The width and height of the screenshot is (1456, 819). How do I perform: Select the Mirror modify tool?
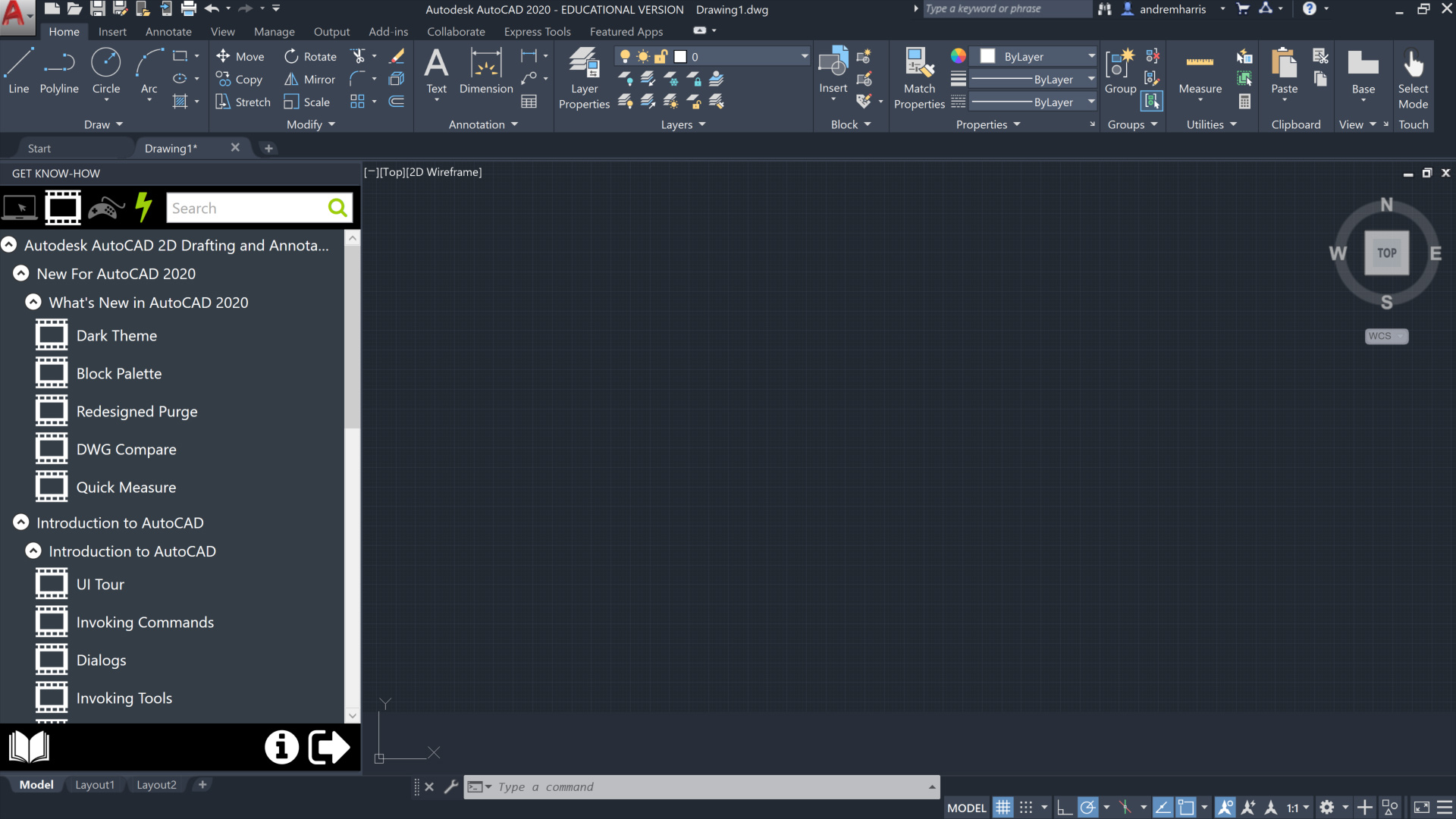pos(309,79)
